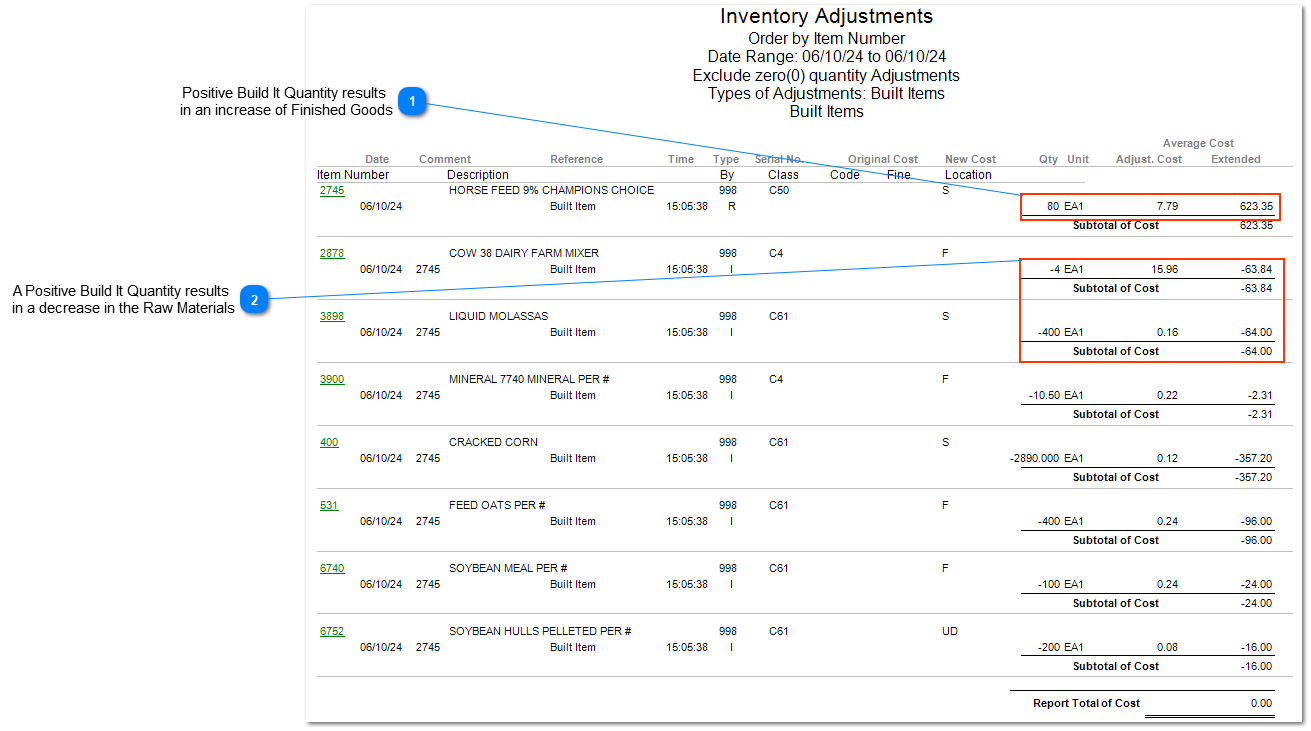Screen dimensions: 1311x731
Task: Click the Adjust. Cost column header
Action: tap(1149, 159)
